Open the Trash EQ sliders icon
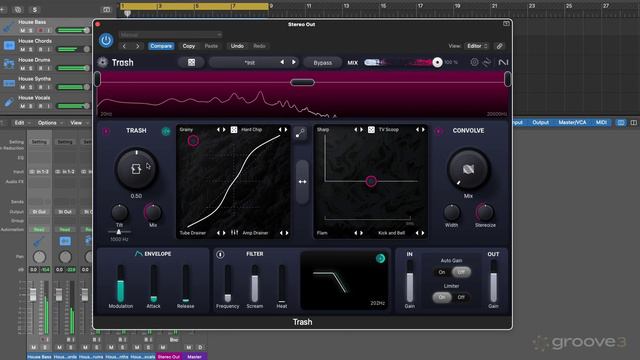The height and width of the screenshot is (360, 640). tap(234, 233)
